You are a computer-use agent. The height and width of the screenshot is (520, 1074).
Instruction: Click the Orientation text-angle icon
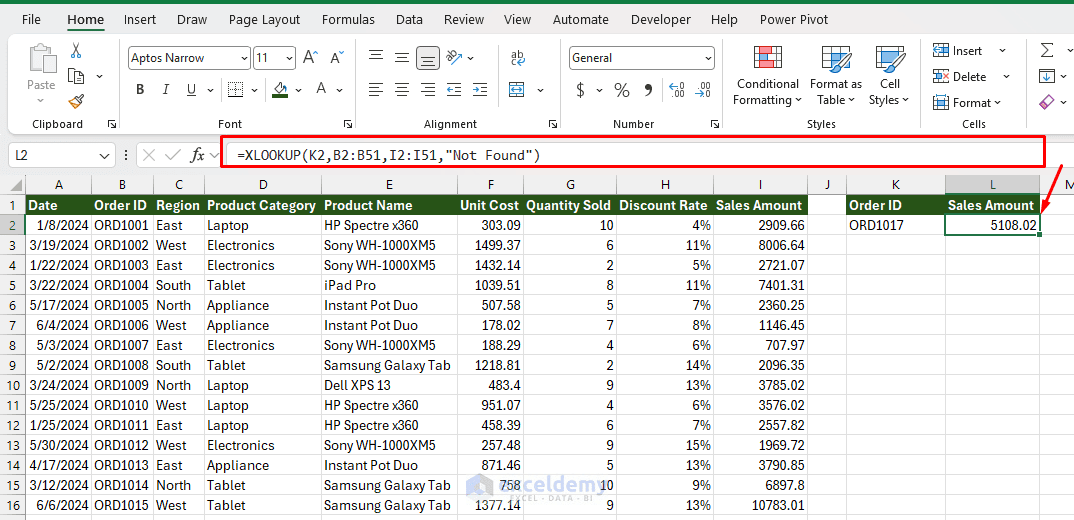(x=454, y=57)
